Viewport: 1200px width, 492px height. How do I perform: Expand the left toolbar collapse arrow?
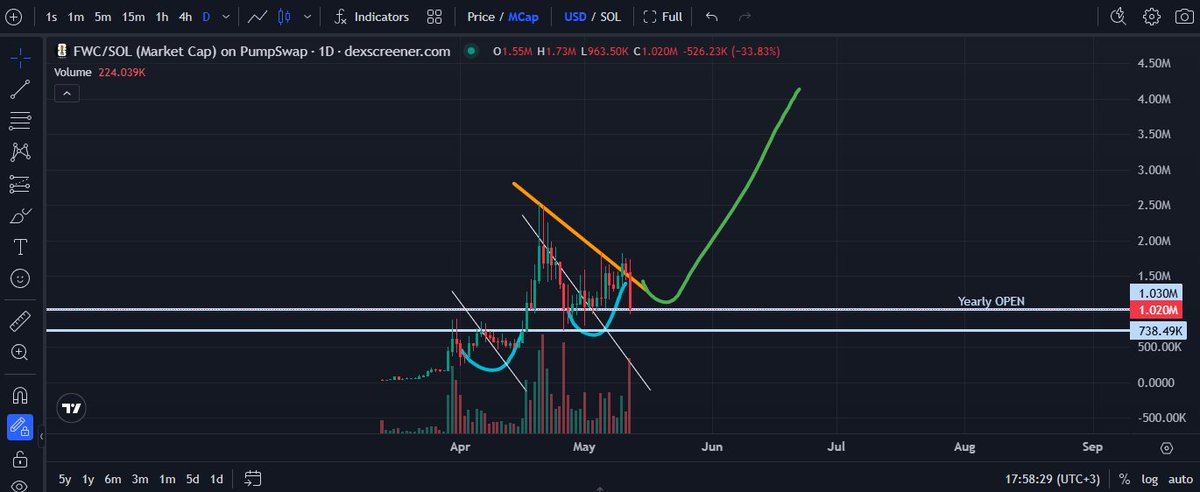tap(42, 437)
